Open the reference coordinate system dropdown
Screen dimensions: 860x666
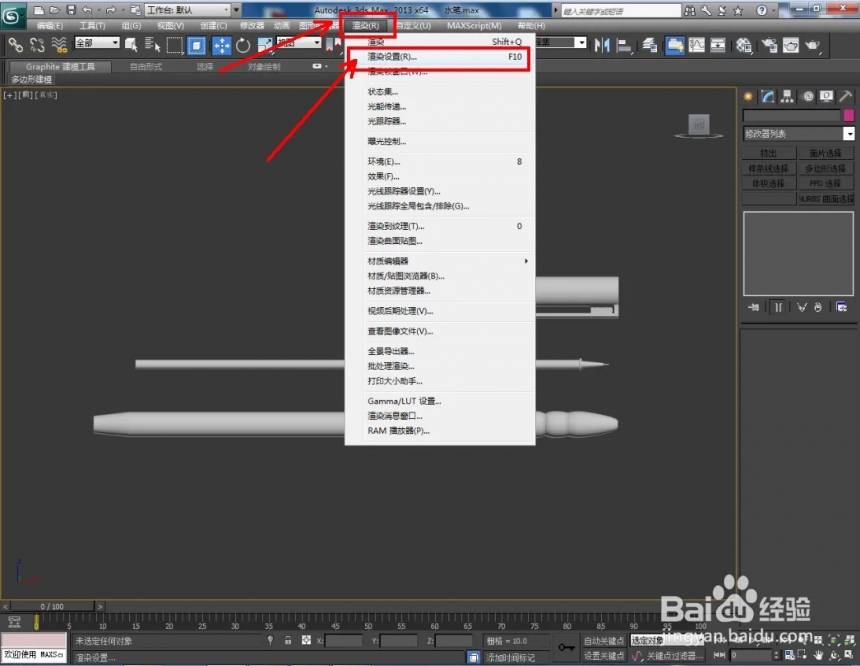pos(299,42)
